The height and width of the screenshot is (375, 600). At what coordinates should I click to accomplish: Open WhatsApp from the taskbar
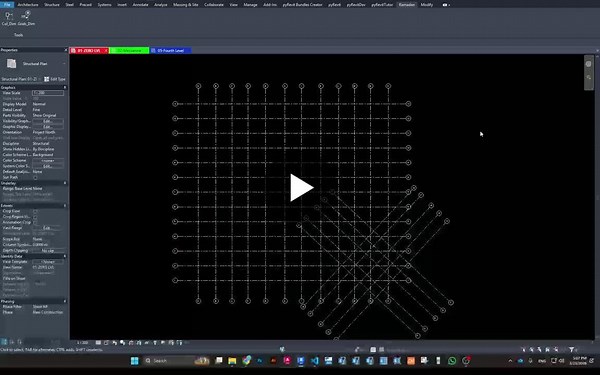(x=452, y=361)
